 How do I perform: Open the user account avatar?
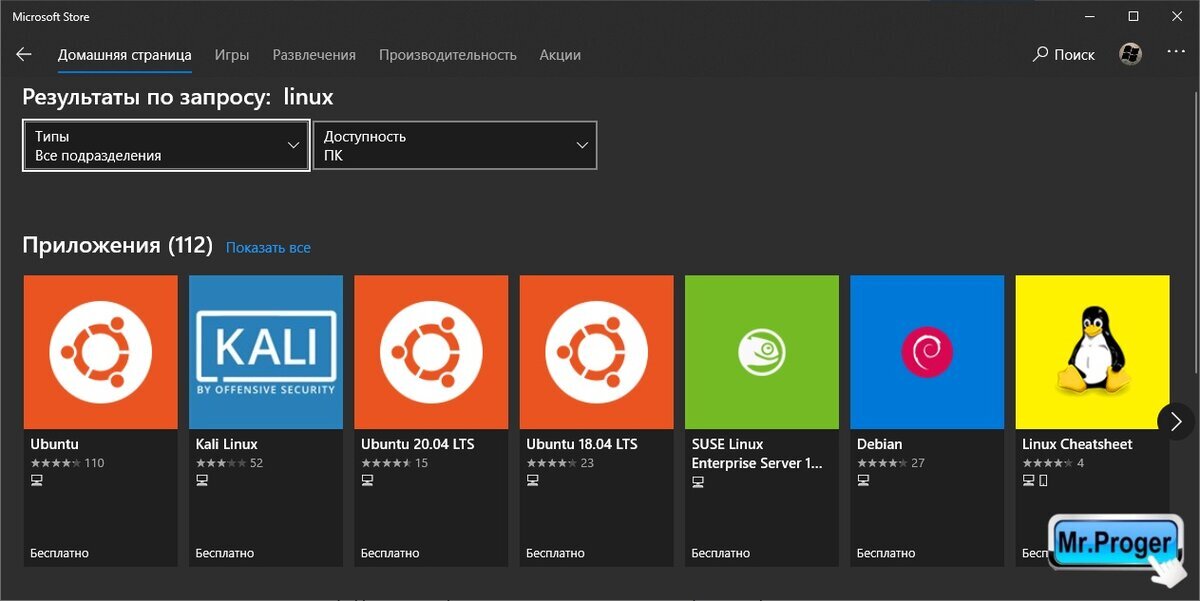pyautogui.click(x=1131, y=54)
